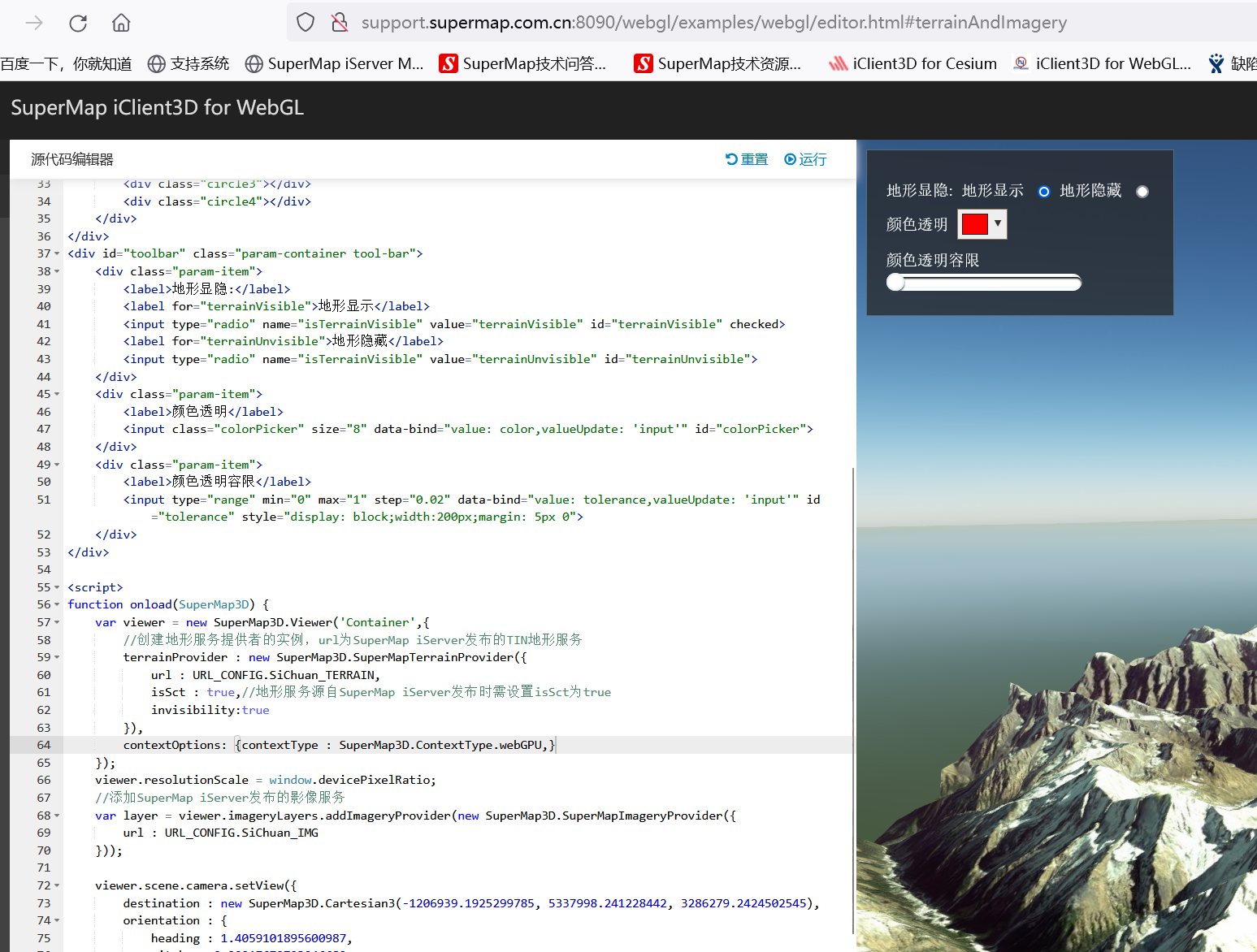The width and height of the screenshot is (1257, 952).
Task: Collapse code fold arrow at line 55
Action: tap(57, 587)
